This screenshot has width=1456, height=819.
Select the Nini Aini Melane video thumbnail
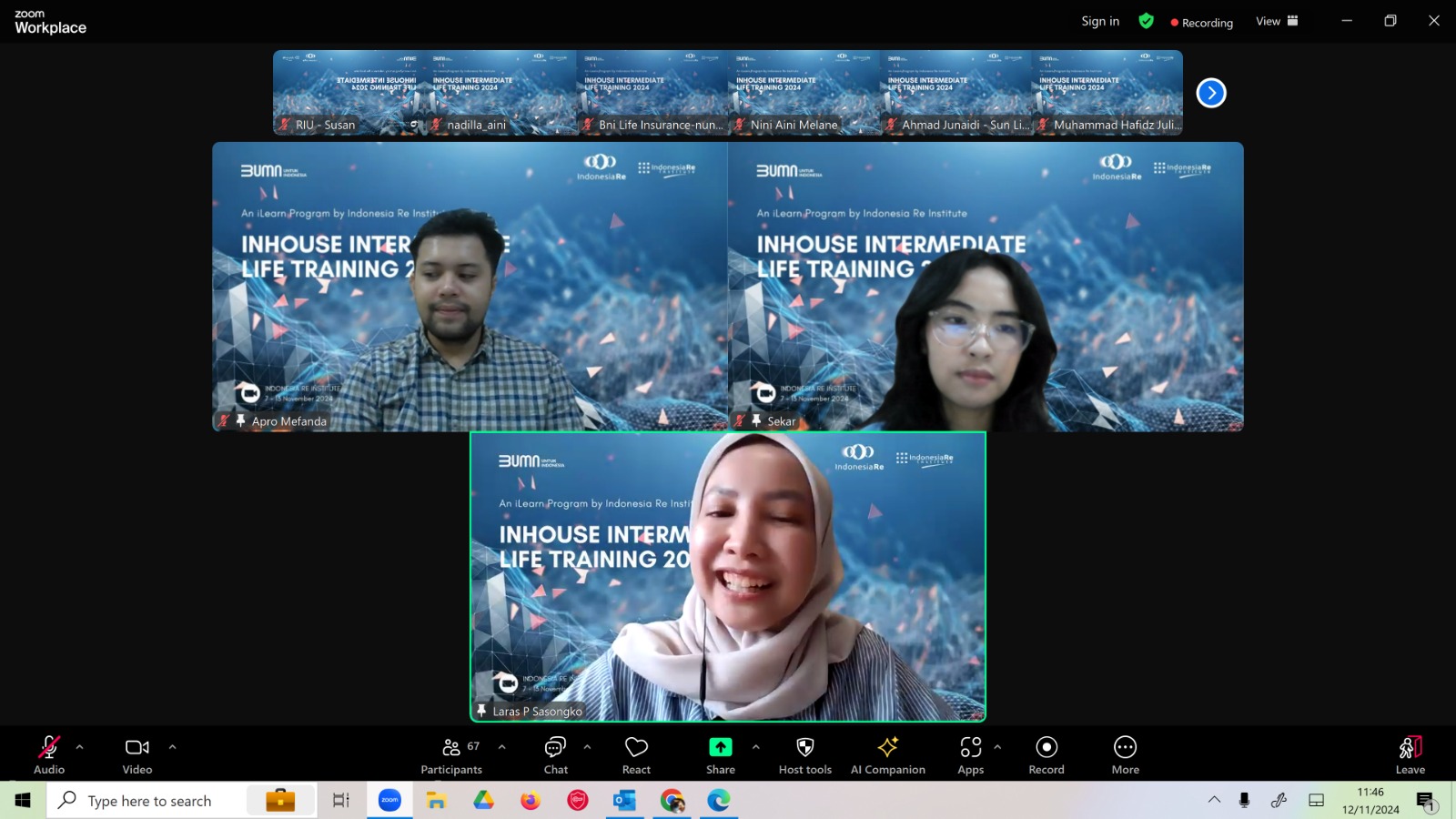tap(804, 93)
